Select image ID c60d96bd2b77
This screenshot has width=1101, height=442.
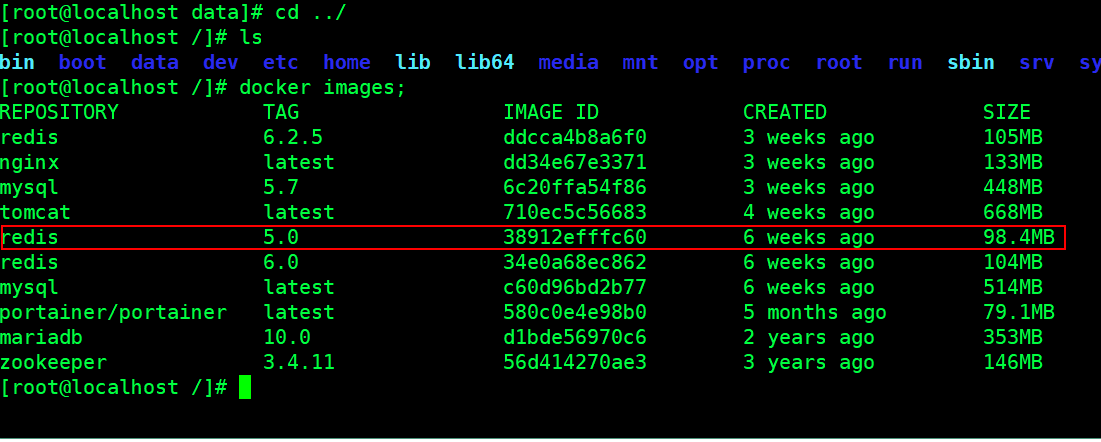point(575,287)
